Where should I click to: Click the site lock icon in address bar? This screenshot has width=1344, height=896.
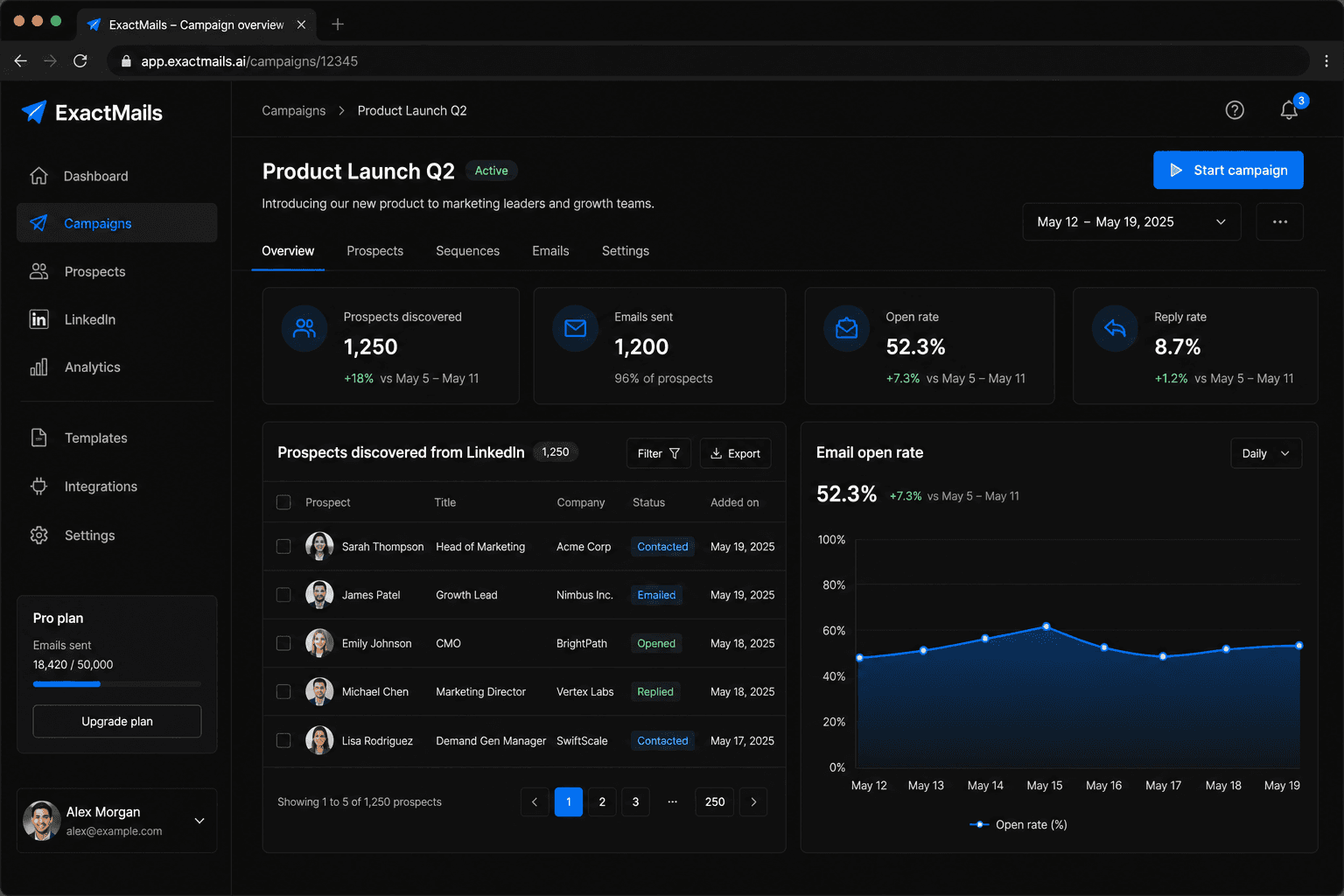[126, 61]
